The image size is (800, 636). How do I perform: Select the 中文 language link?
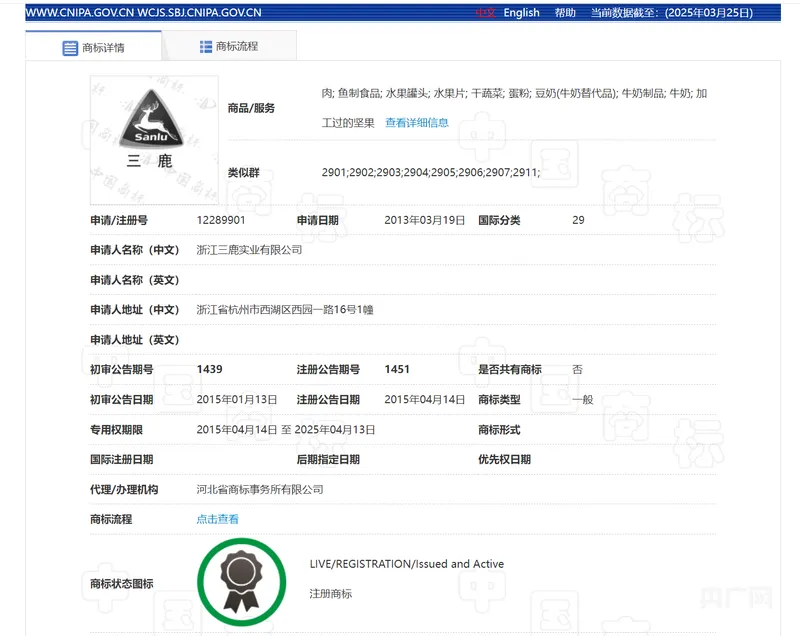[485, 13]
